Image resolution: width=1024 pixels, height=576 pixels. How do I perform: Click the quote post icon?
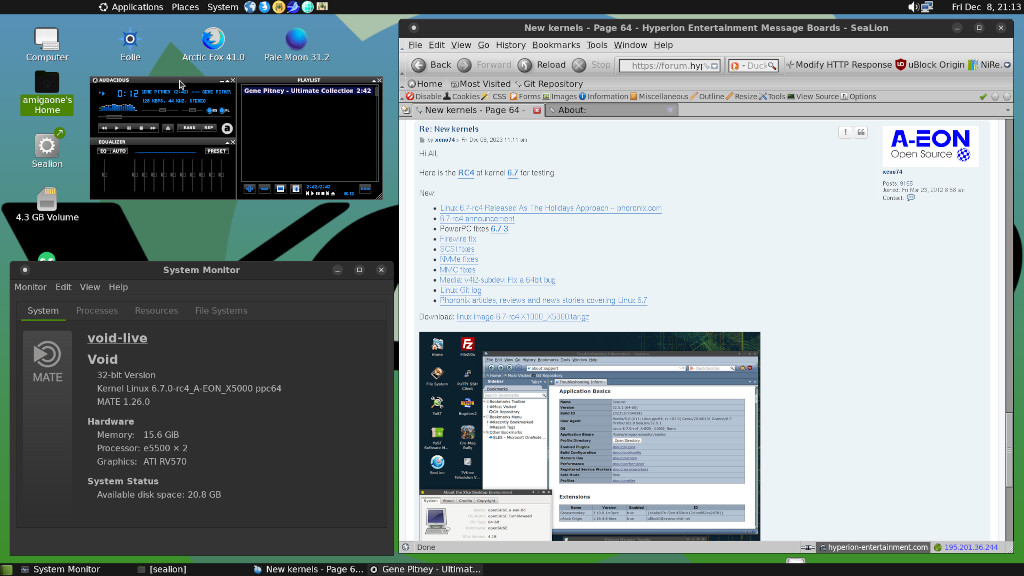[x=861, y=133]
